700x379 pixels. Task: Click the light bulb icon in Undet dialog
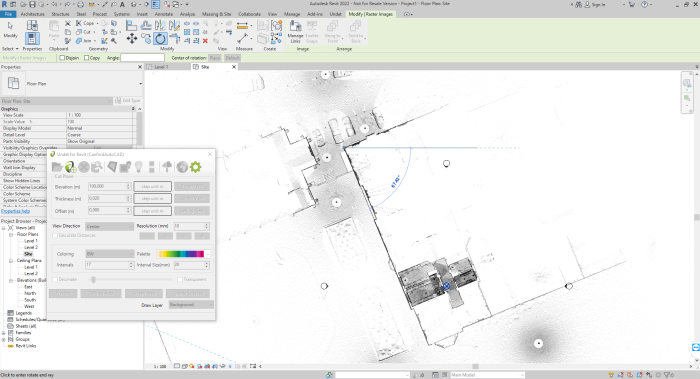tap(139, 167)
